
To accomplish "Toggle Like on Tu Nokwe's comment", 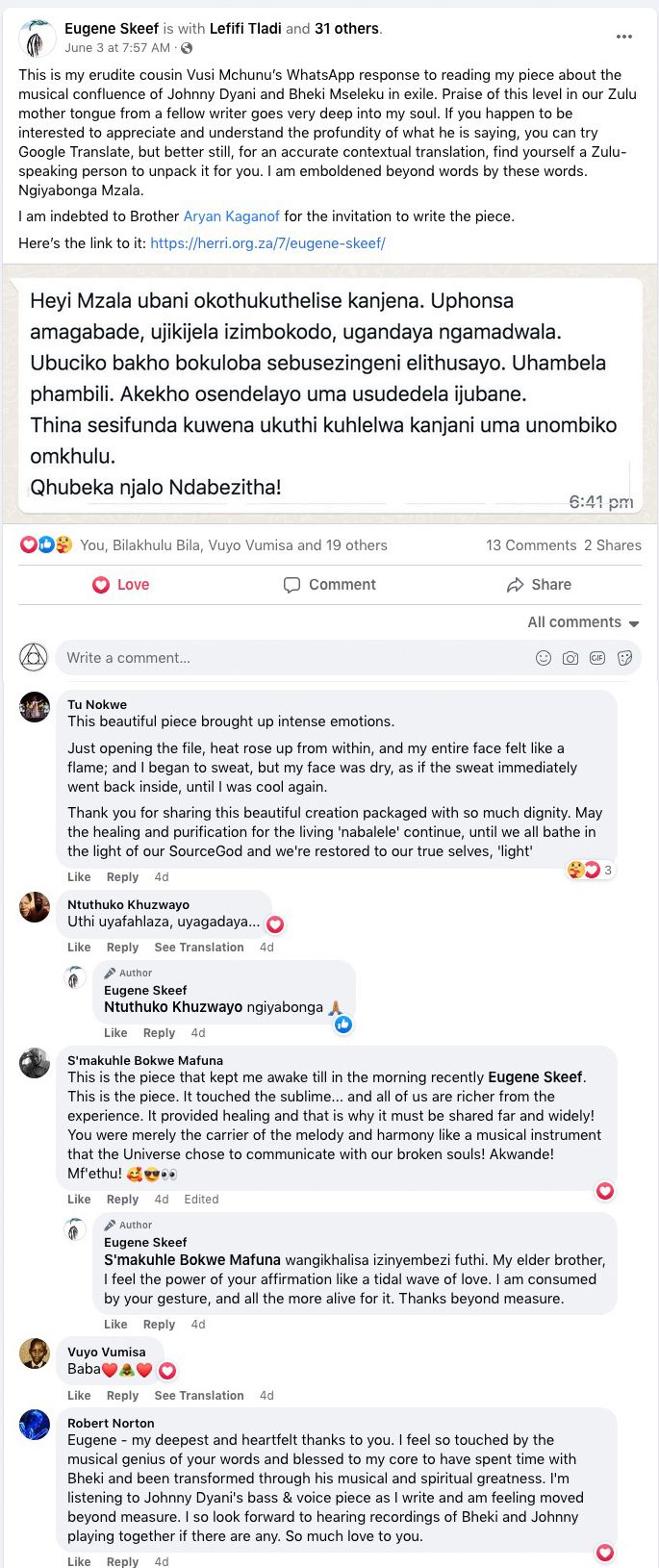I will (79, 877).
